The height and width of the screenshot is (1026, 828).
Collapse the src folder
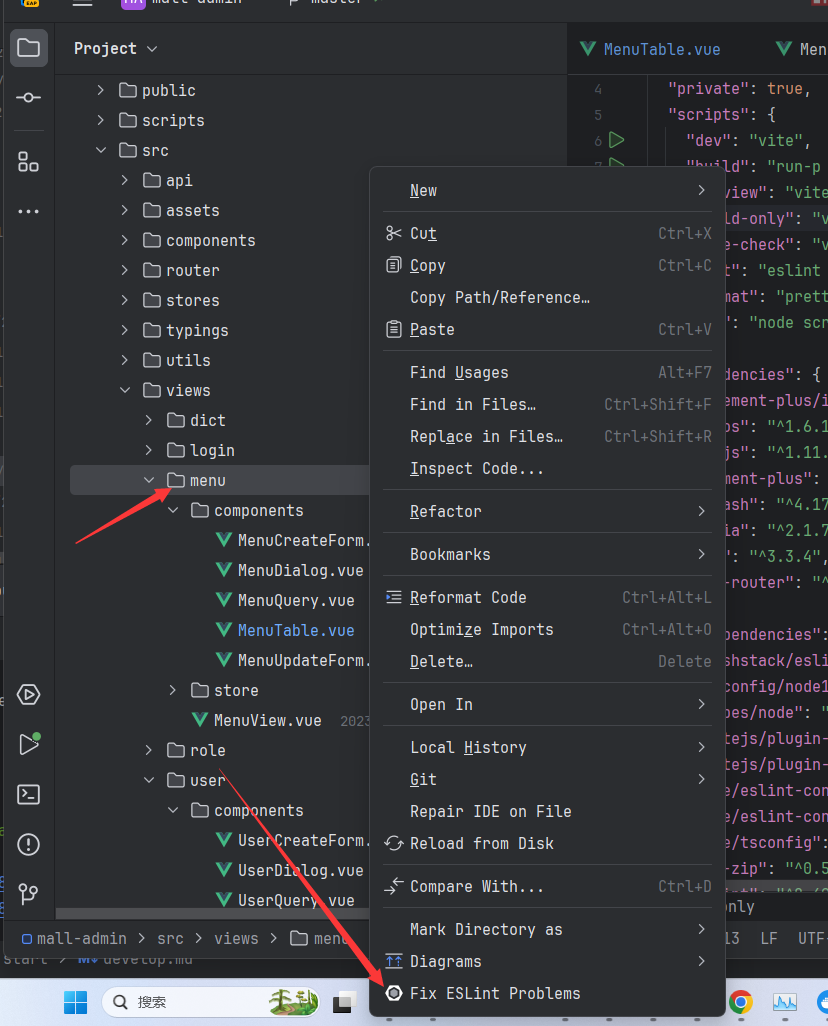pyautogui.click(x=100, y=150)
